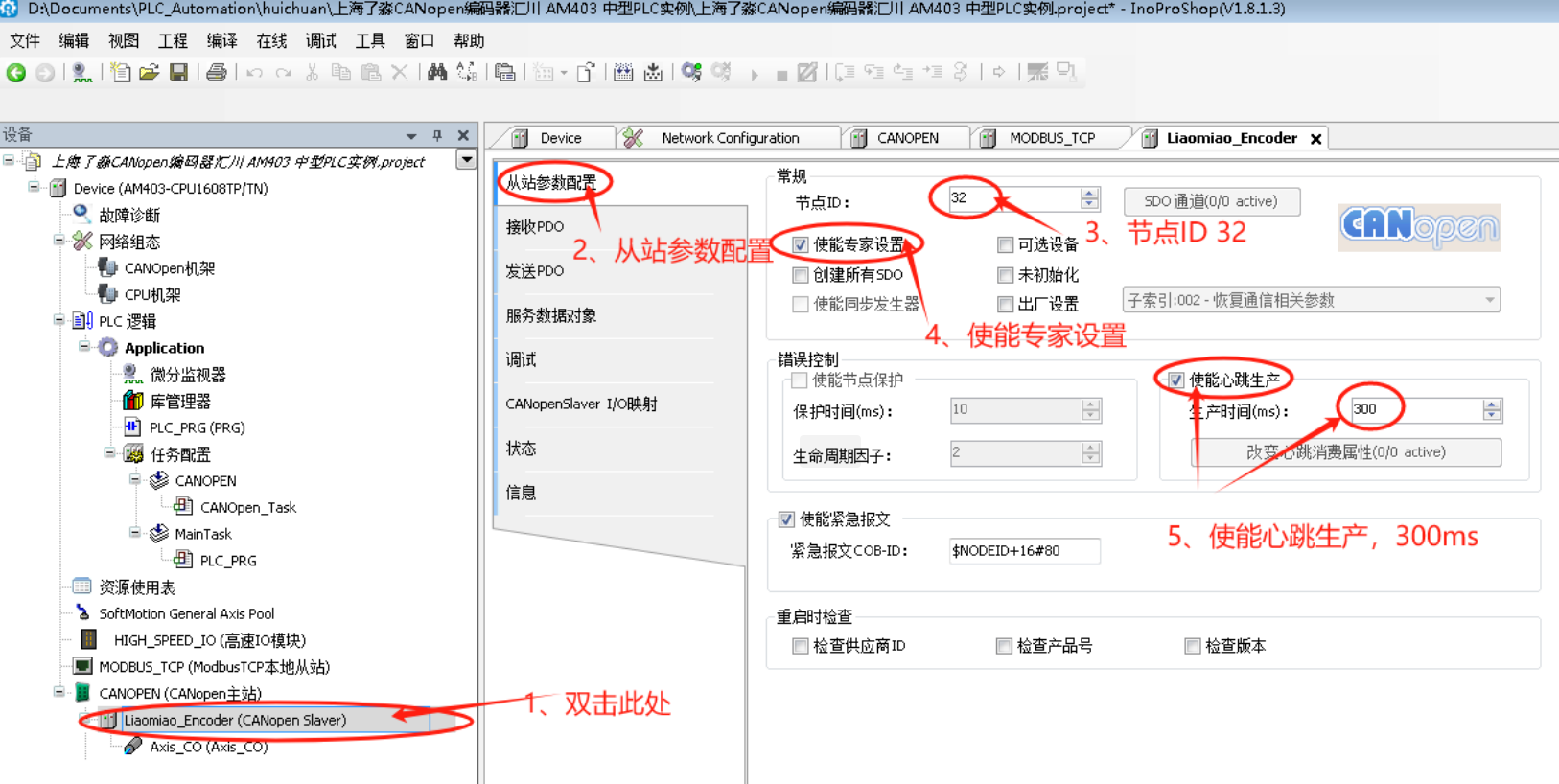Click the 节点ID input field
The width and height of the screenshot is (1559, 784).
[x=1014, y=198]
